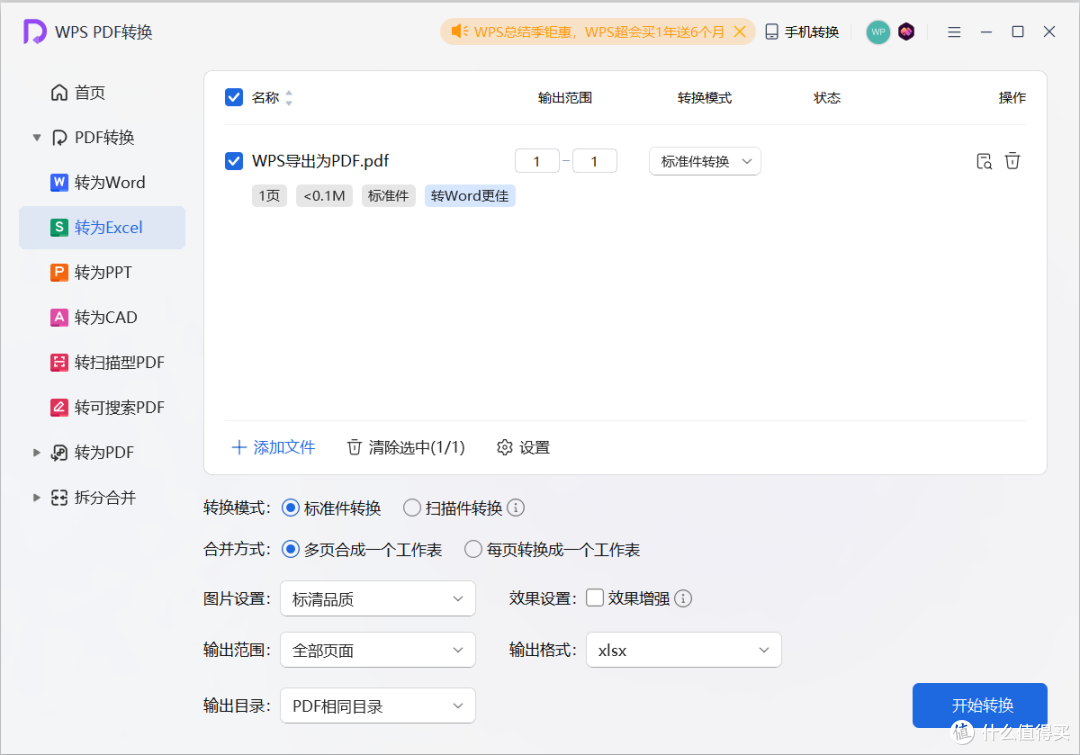The height and width of the screenshot is (755, 1080).
Task: Click the start page number field
Action: pos(537,161)
